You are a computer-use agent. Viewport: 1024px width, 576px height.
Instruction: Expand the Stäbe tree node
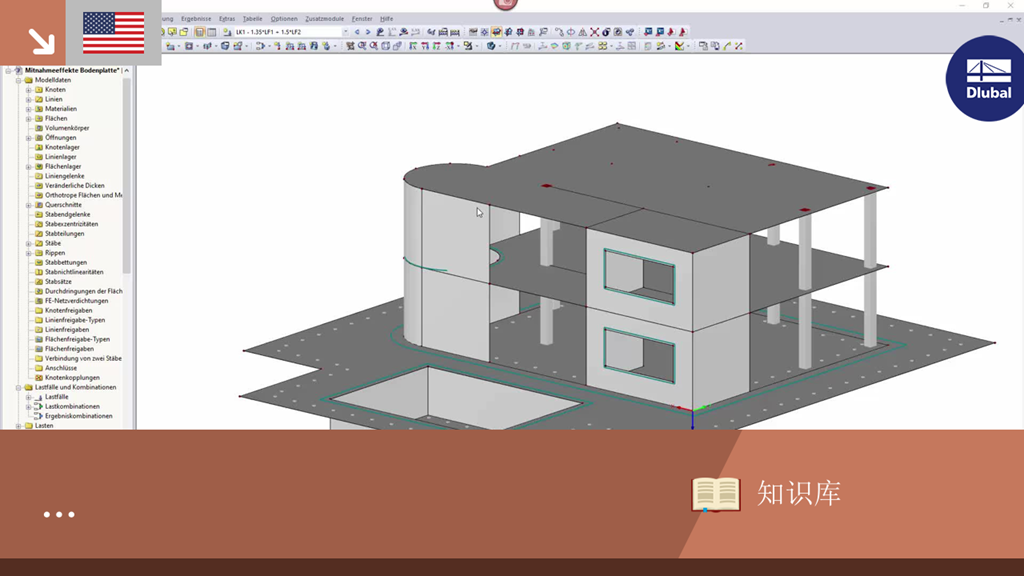(x=29, y=243)
